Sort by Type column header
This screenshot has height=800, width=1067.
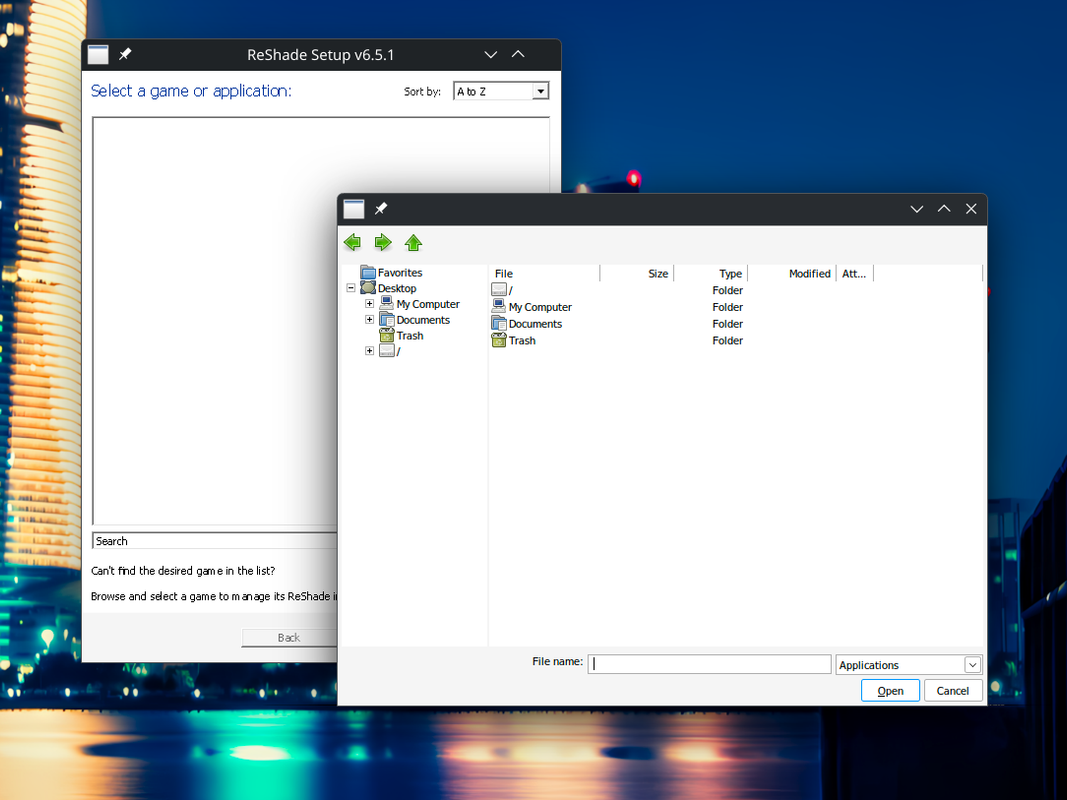coord(710,273)
